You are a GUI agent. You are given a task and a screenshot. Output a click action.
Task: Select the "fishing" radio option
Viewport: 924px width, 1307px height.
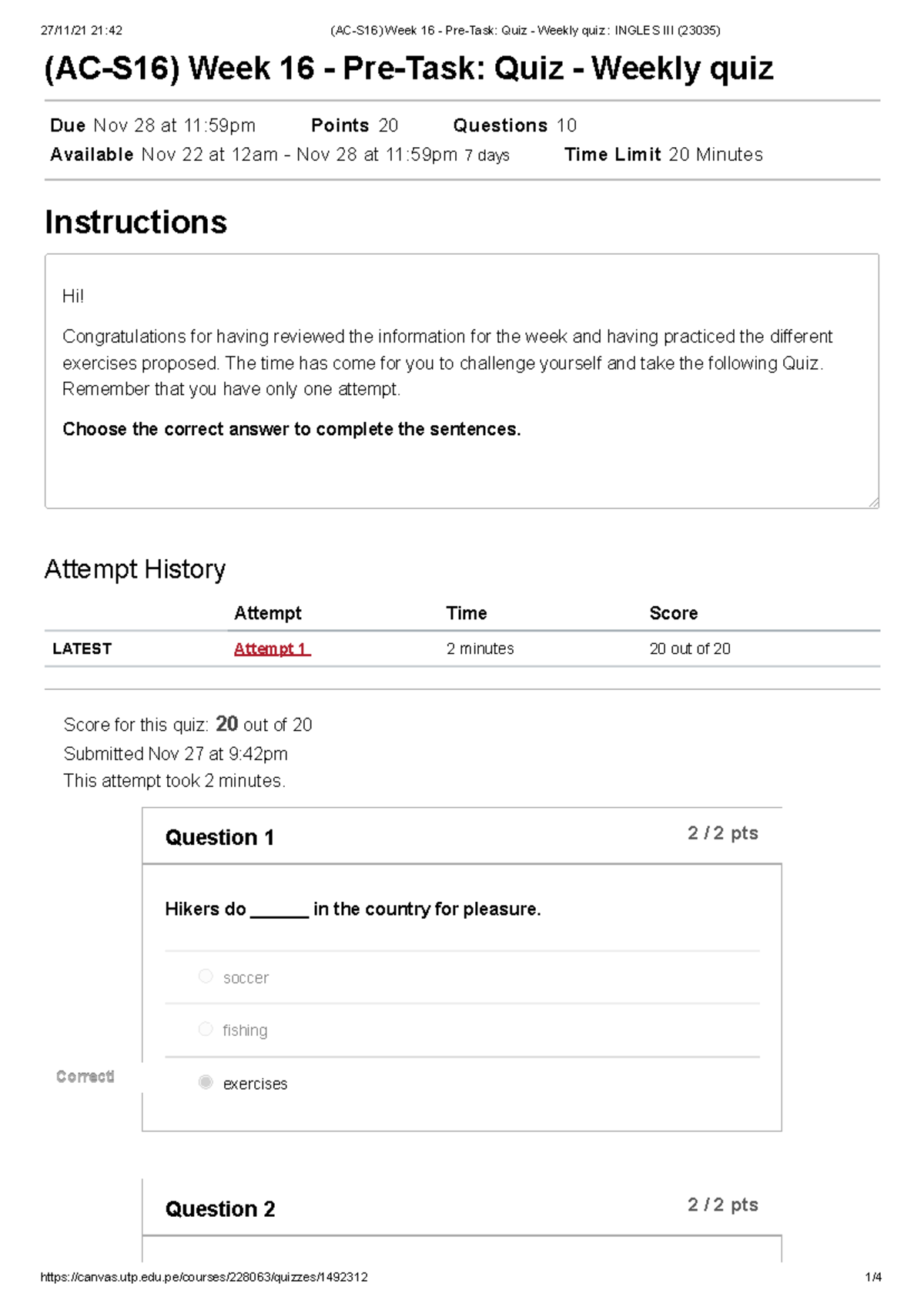[206, 1030]
